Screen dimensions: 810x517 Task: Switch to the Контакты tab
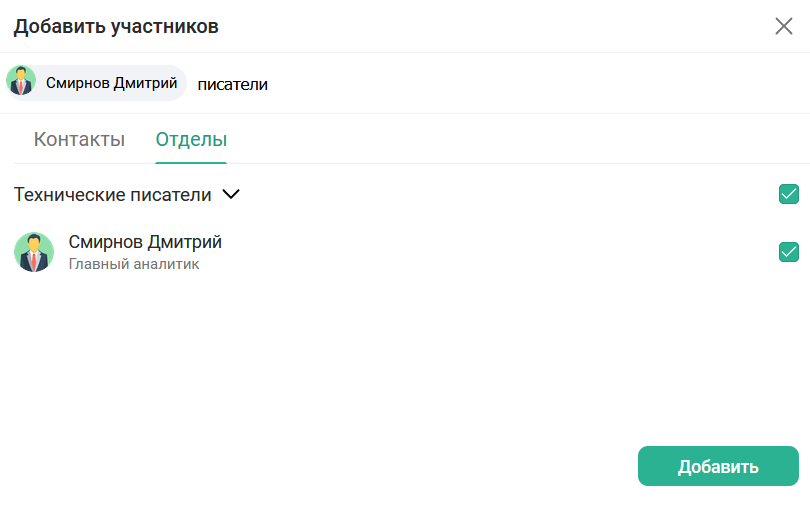point(79,139)
